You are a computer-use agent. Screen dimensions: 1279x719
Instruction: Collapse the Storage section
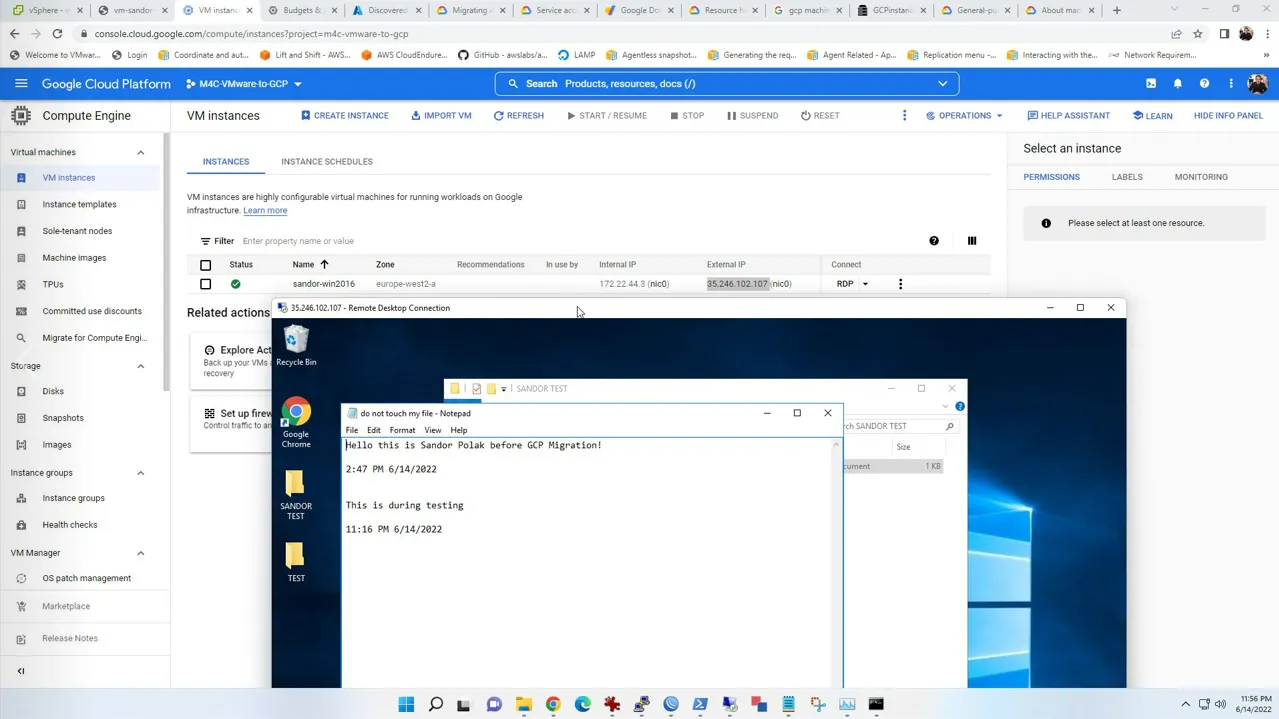coord(140,366)
